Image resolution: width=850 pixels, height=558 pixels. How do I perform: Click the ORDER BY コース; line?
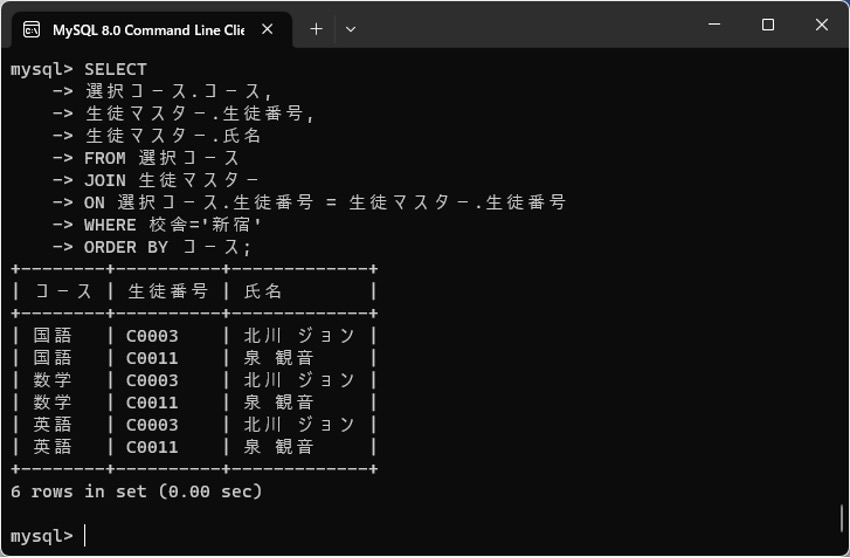(x=168, y=247)
